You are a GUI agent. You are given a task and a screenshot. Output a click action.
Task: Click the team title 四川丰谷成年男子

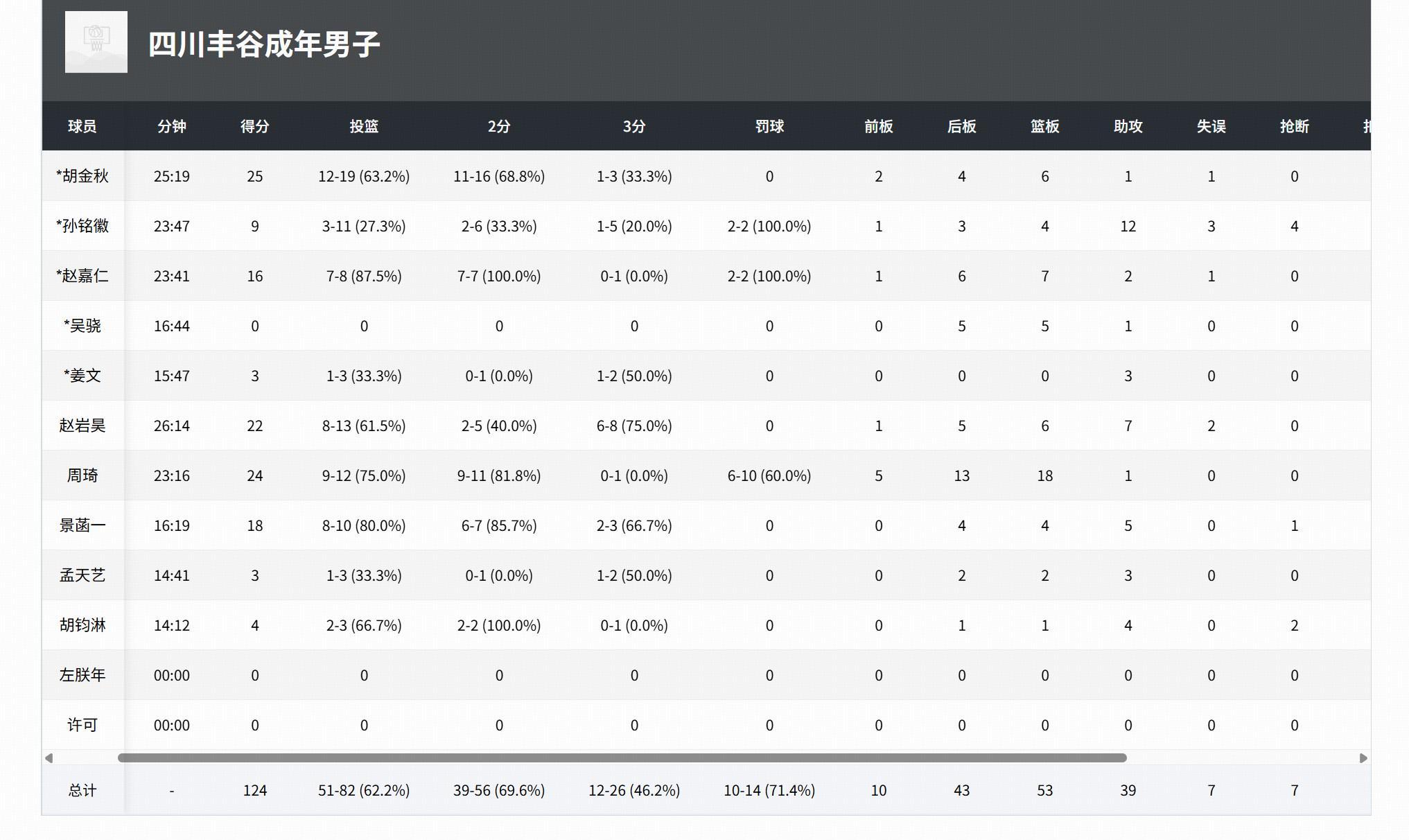[264, 44]
